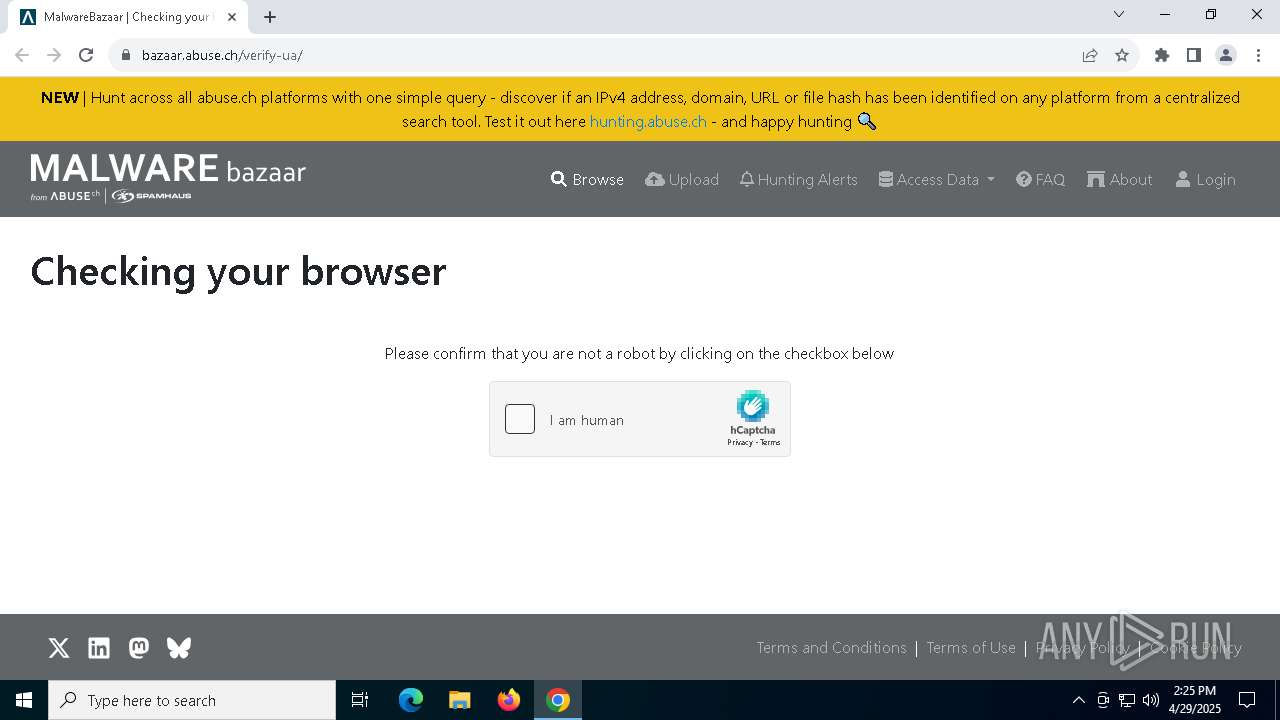Toggle the browser side panel
This screenshot has width=1280, height=720.
1194,55
